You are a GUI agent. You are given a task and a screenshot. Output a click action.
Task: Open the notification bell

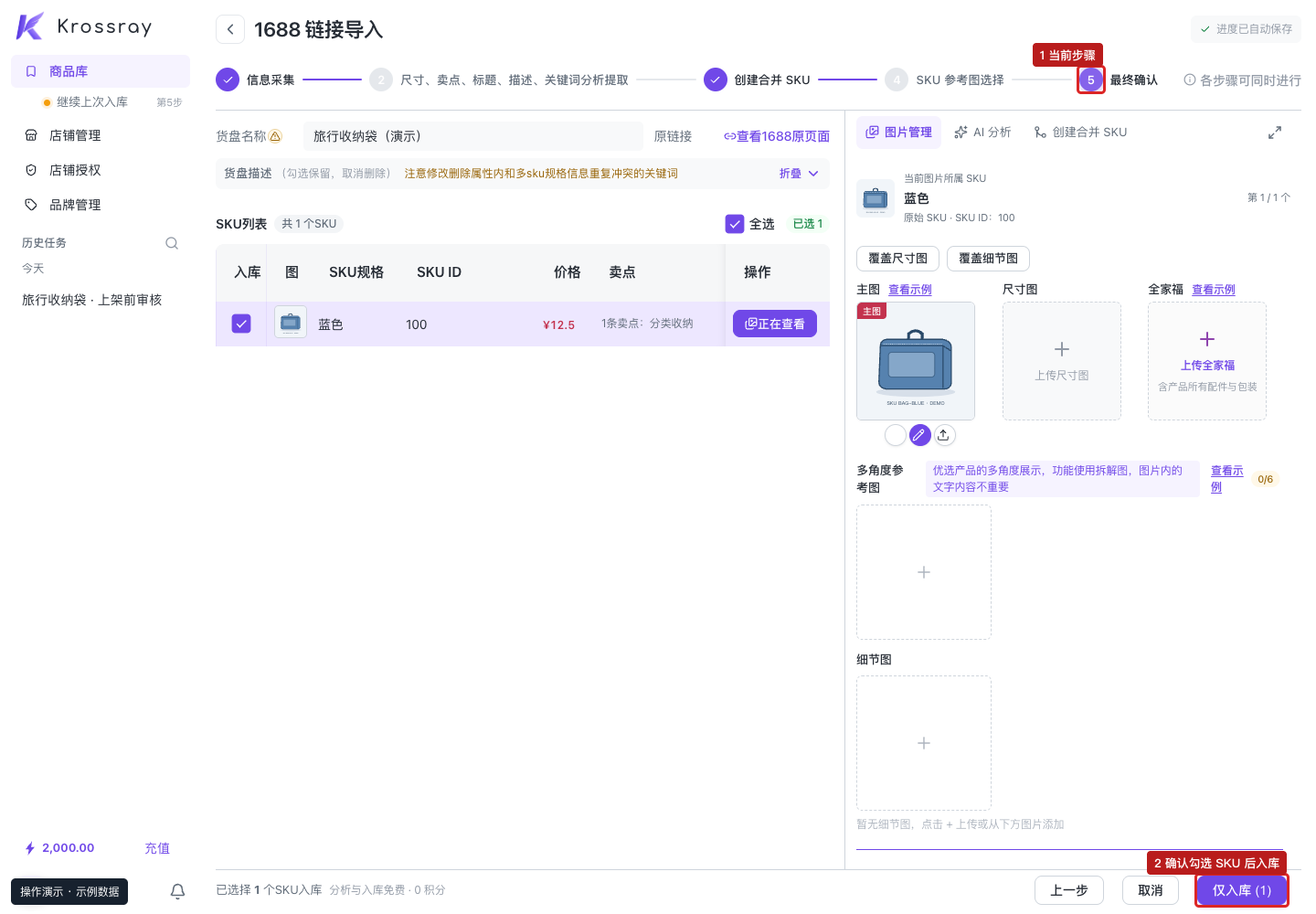[178, 891]
